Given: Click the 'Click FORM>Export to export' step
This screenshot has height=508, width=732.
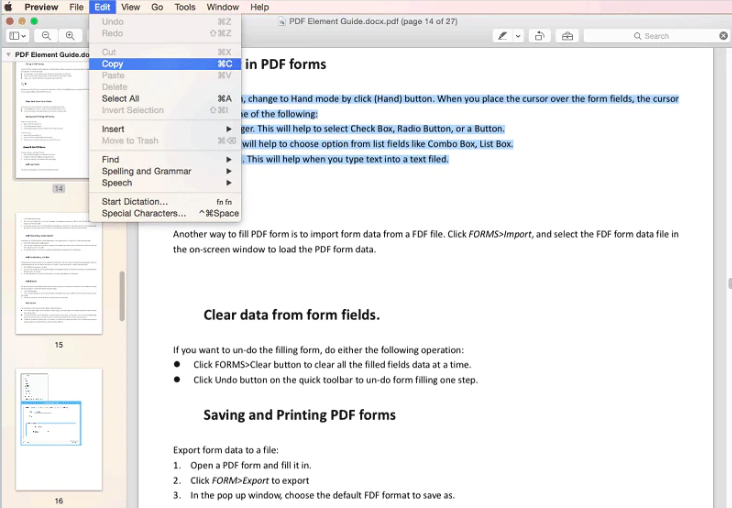Looking at the screenshot, I should point(249,480).
